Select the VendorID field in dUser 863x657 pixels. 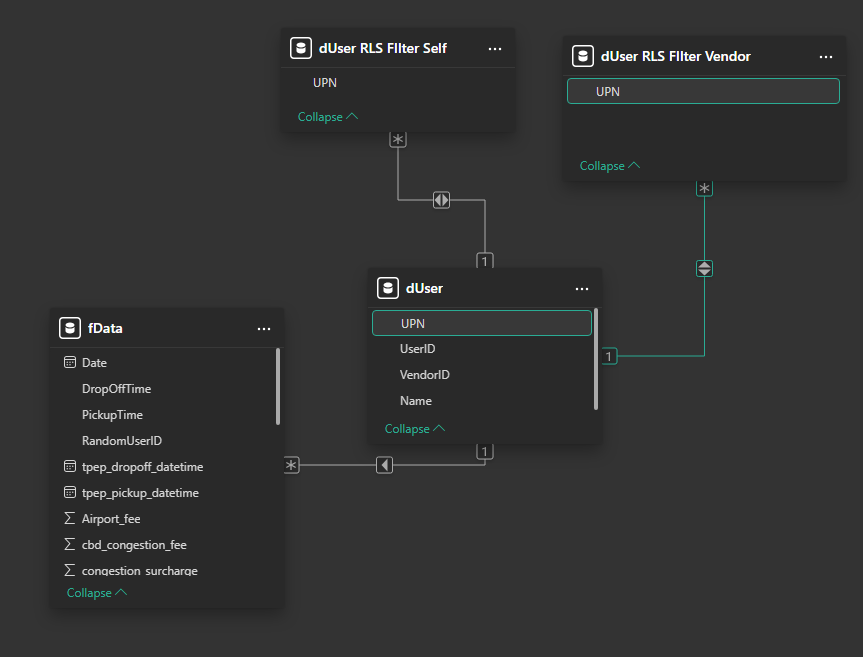coord(425,375)
